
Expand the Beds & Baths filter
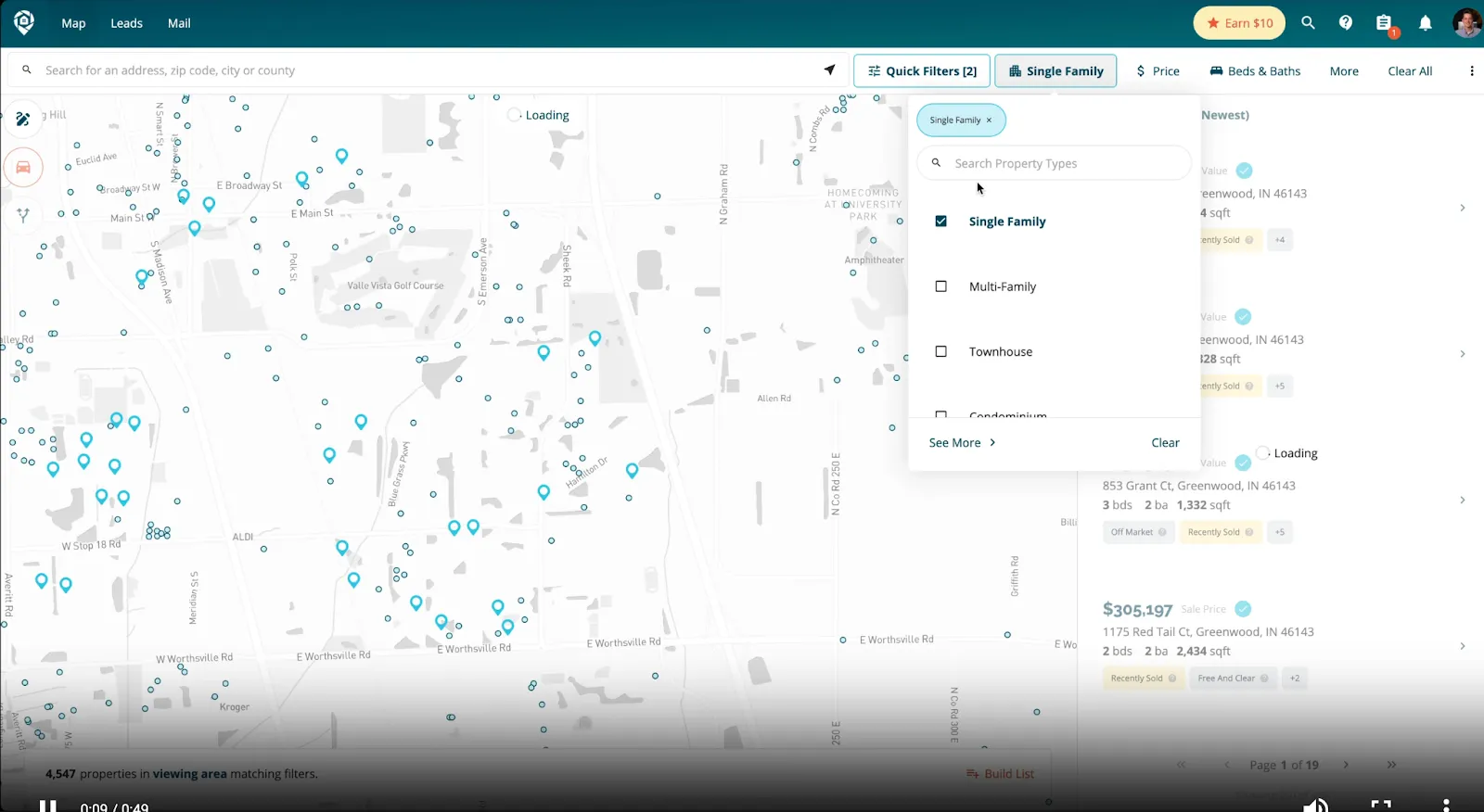point(1255,71)
